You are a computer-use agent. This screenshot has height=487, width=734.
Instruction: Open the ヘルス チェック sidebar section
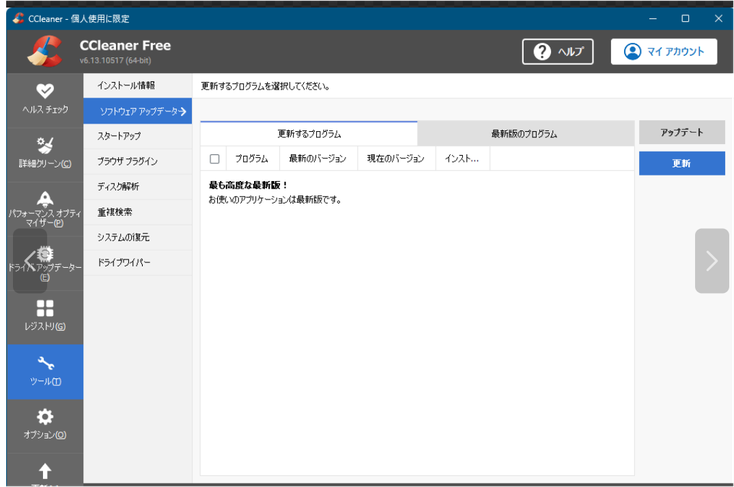tap(45, 99)
